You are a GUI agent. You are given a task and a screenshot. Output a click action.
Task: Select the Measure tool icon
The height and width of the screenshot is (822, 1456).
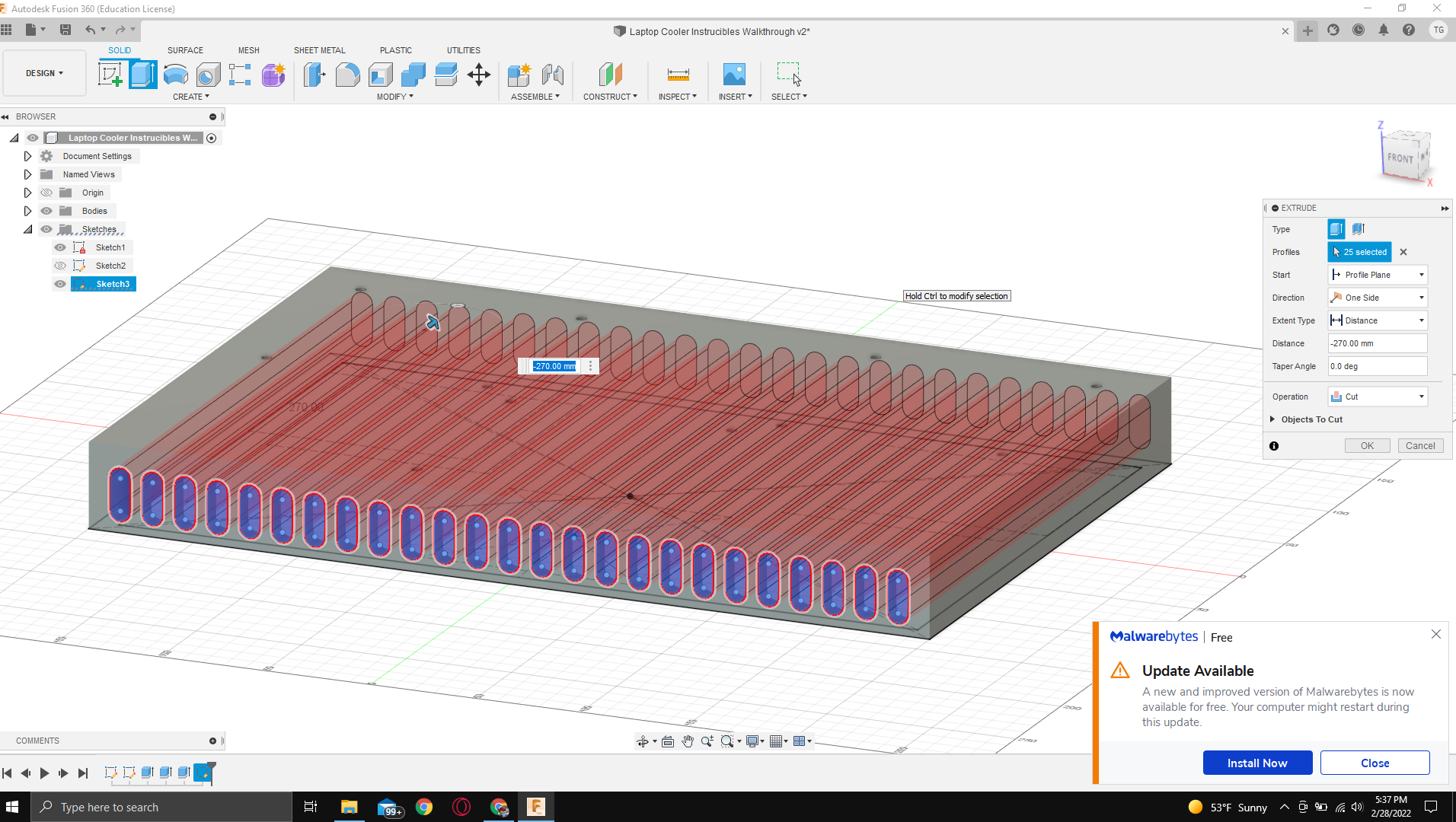click(x=678, y=75)
